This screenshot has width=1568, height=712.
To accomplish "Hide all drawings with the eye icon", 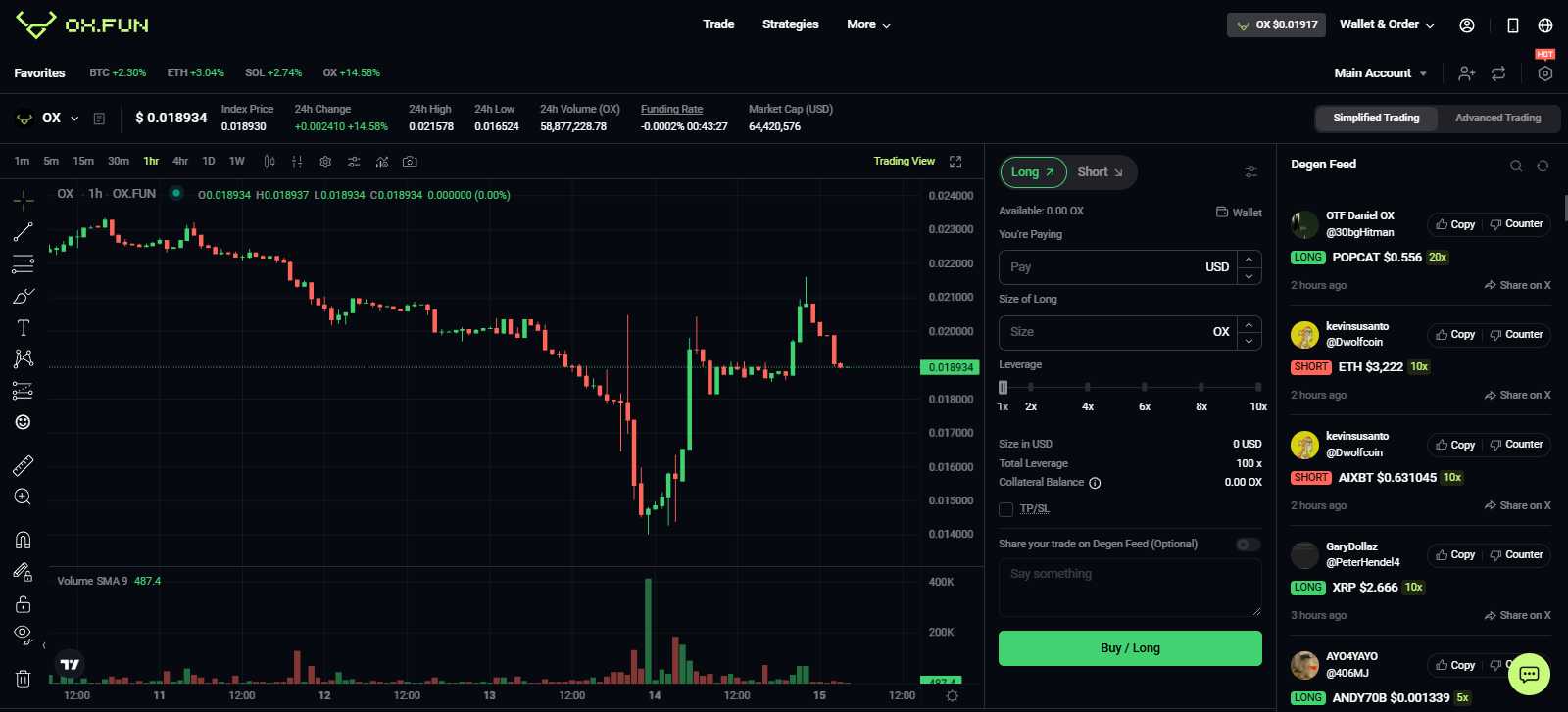I will click(x=24, y=635).
